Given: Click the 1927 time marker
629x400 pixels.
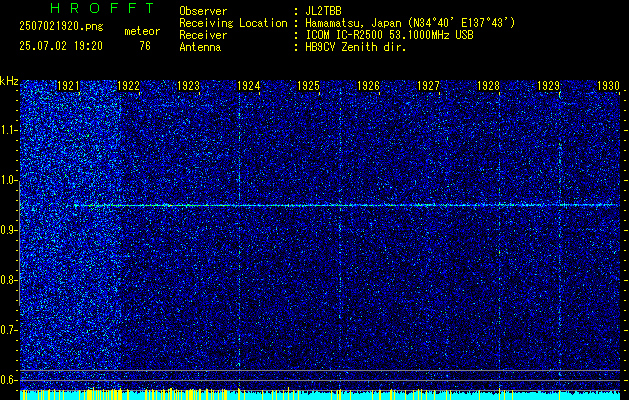Looking at the screenshot, I should 428,86.
